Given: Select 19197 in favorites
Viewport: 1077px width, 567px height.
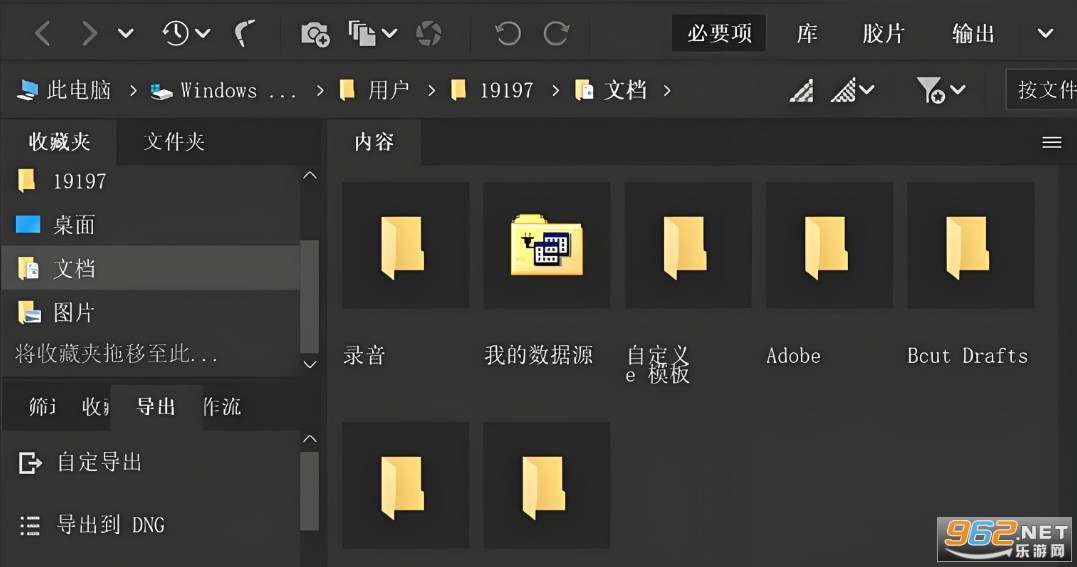Looking at the screenshot, I should pos(150,181).
